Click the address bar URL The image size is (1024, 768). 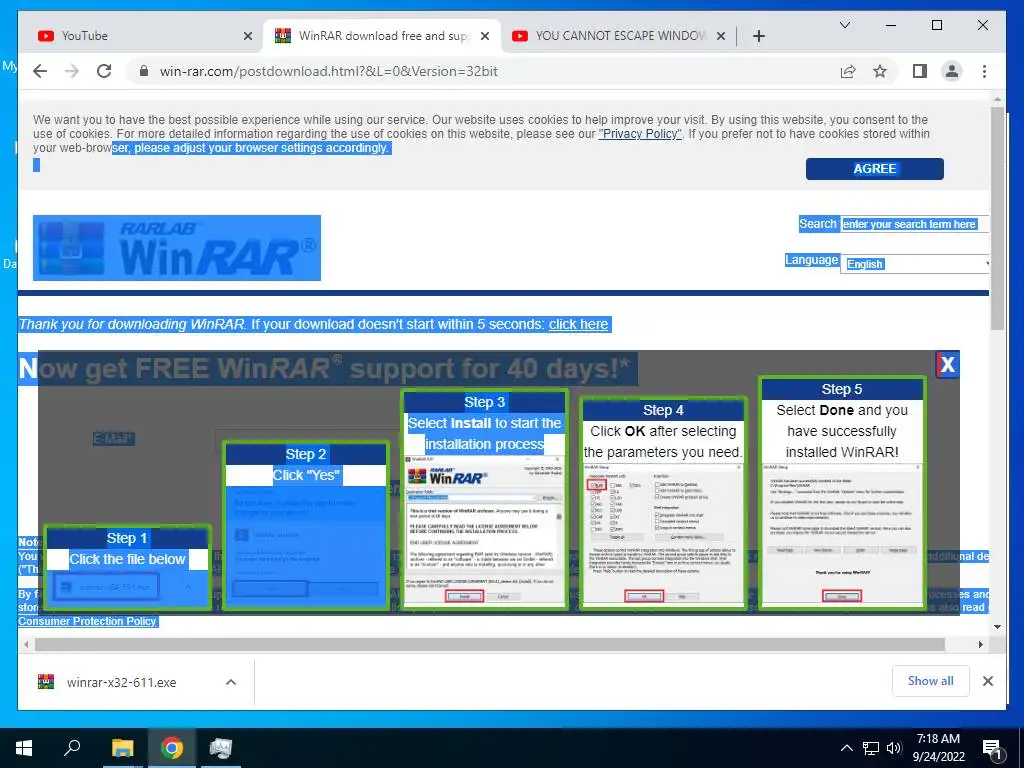[x=328, y=71]
